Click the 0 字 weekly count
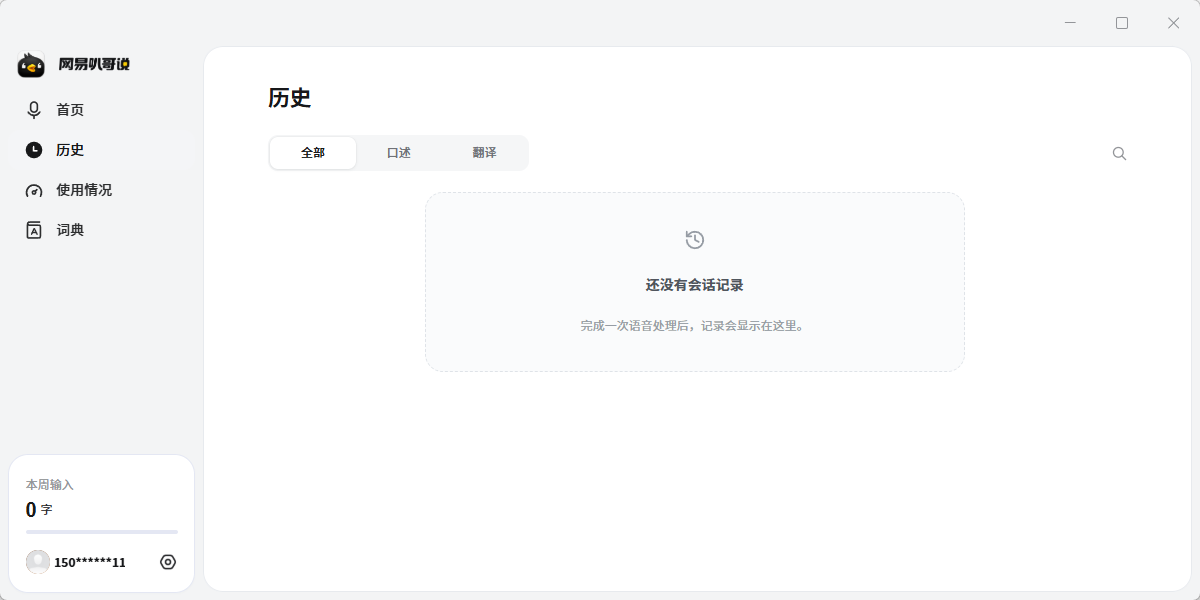 point(39,510)
